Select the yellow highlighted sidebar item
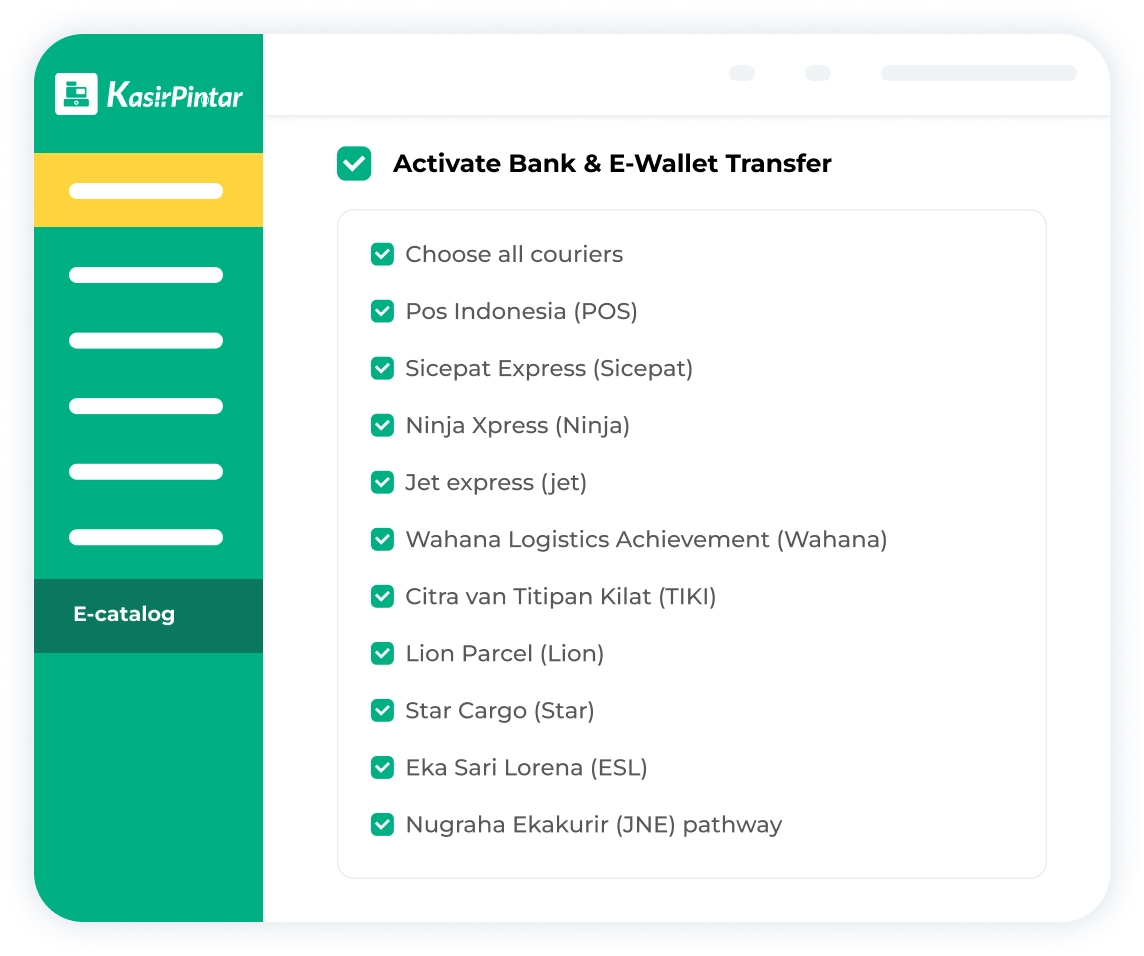Image resolution: width=1144 pixels, height=956 pixels. (x=148, y=190)
